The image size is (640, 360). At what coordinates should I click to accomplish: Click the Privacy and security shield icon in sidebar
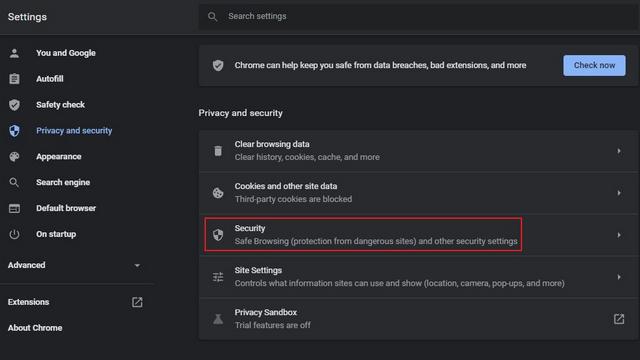click(x=14, y=131)
